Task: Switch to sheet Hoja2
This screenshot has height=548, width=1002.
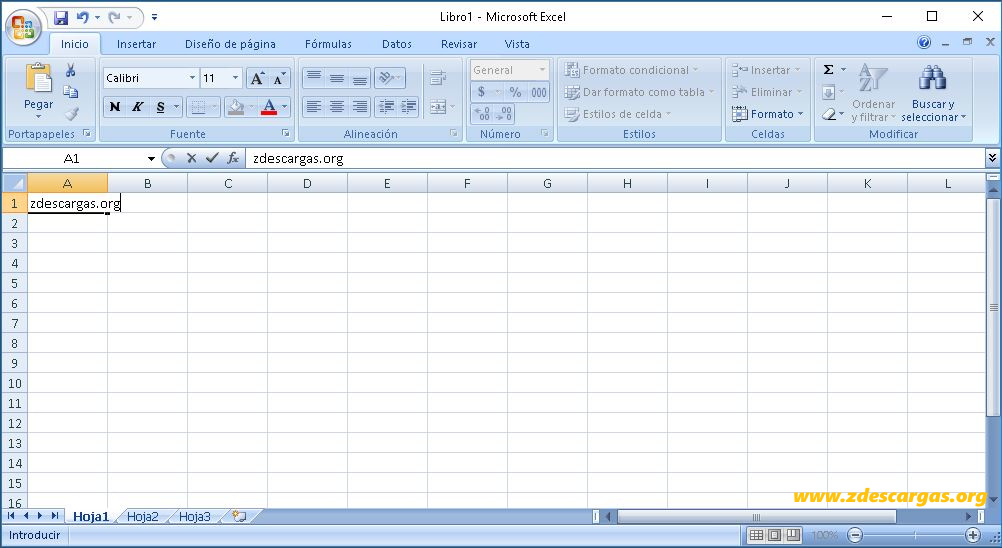Action: [x=143, y=517]
